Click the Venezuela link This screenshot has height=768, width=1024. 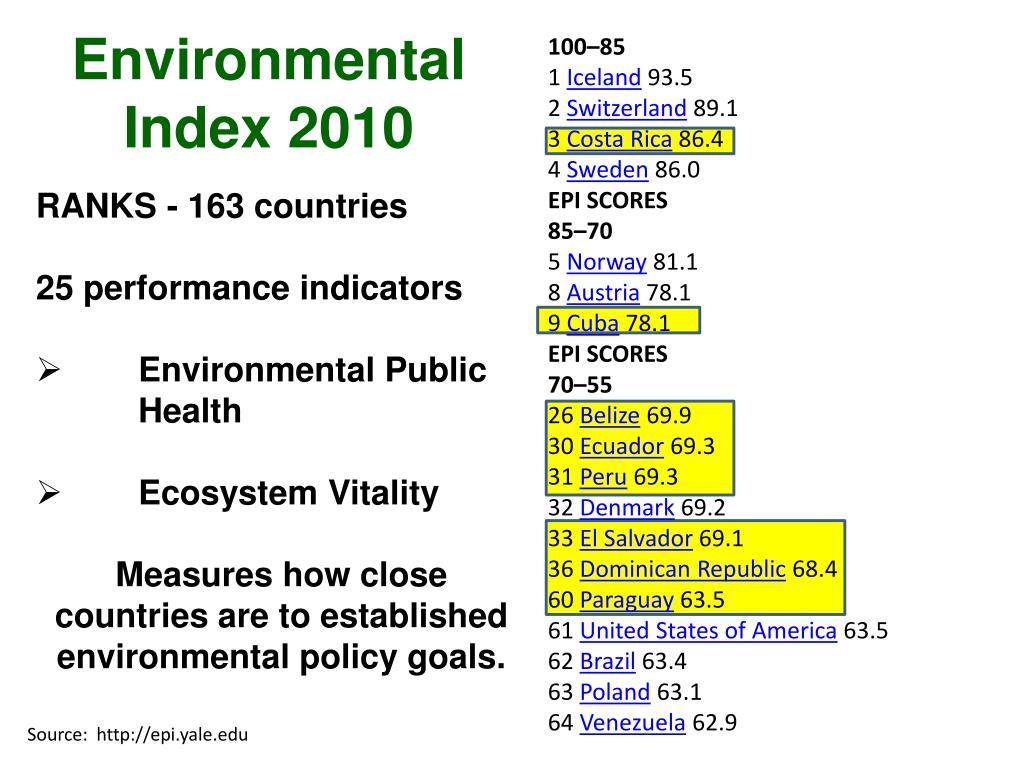(632, 723)
